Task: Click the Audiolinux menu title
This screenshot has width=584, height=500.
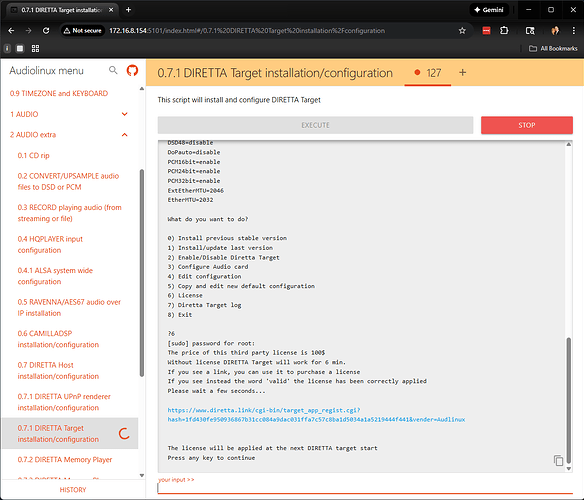Action: tap(47, 71)
